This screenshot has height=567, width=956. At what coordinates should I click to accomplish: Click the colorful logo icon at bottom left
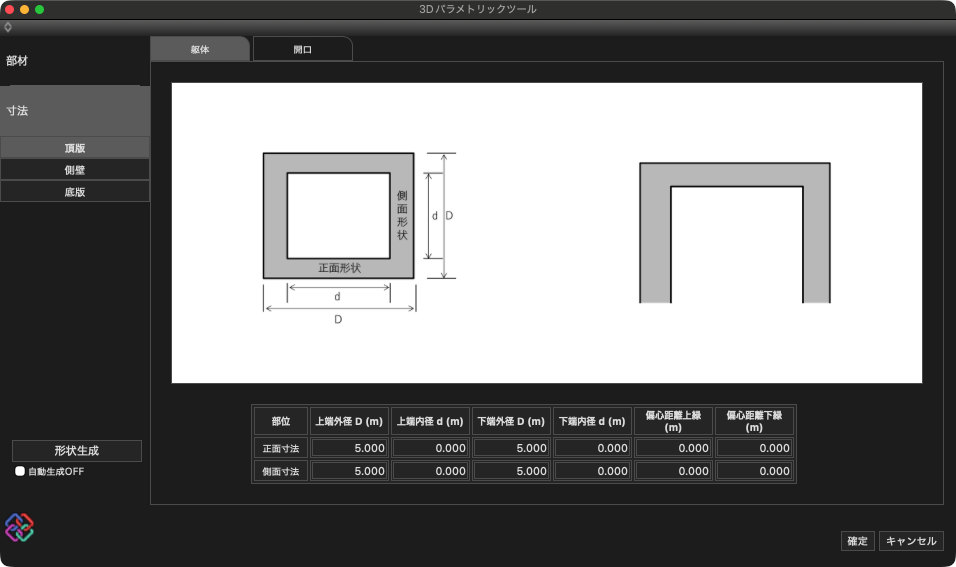[x=19, y=527]
